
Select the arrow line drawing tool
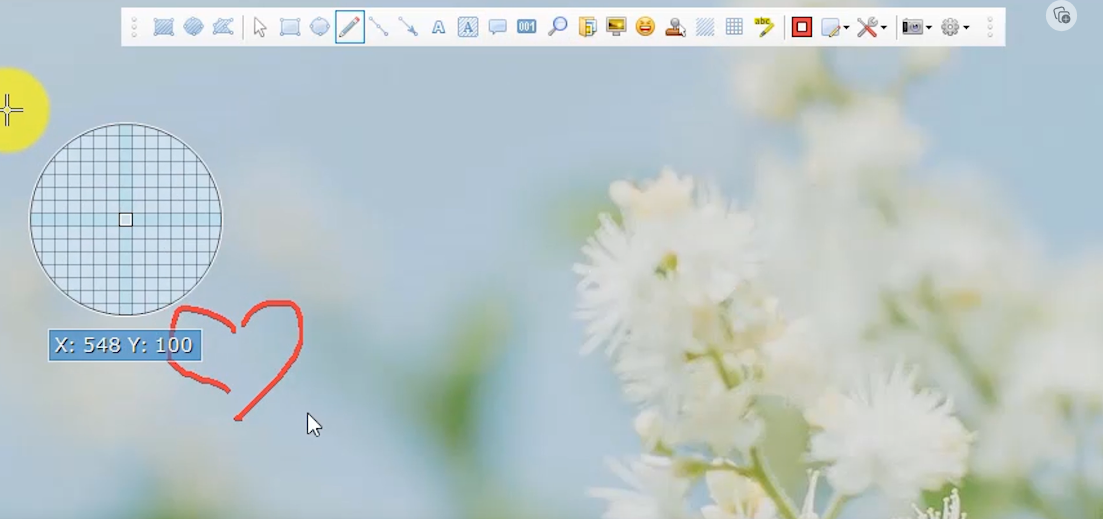408,28
